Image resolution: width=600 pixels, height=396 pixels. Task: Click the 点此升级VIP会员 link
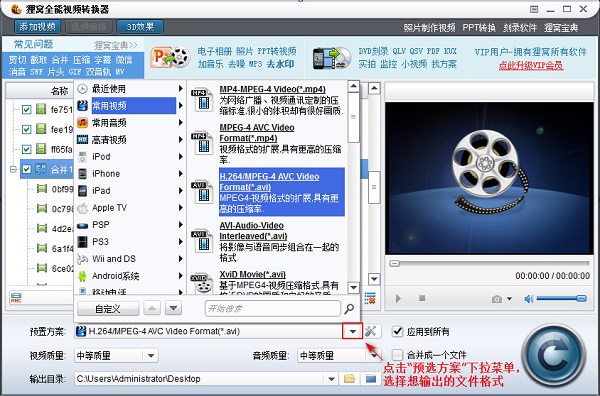point(530,65)
